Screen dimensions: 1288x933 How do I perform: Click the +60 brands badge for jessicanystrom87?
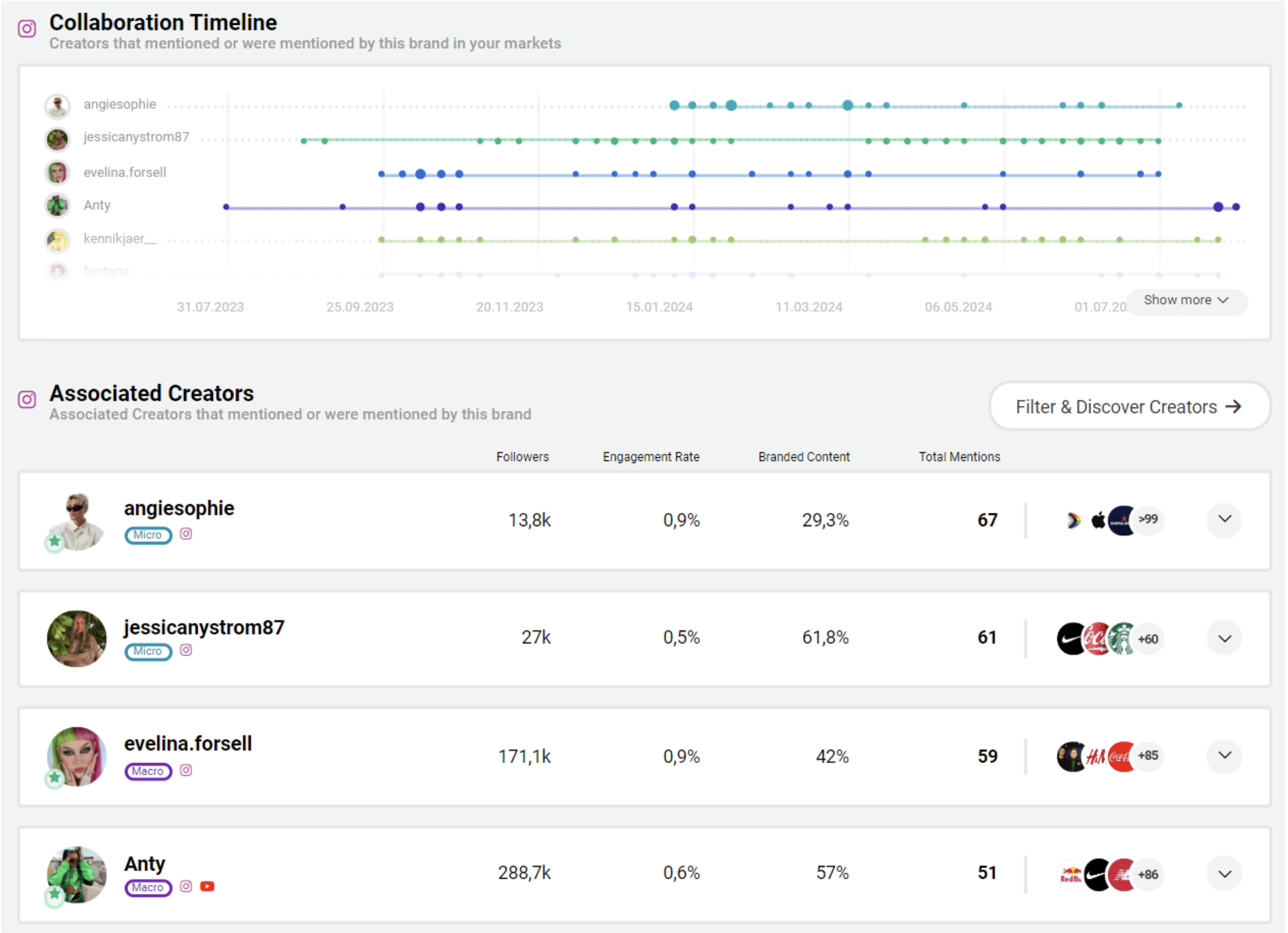pyautogui.click(x=1147, y=639)
